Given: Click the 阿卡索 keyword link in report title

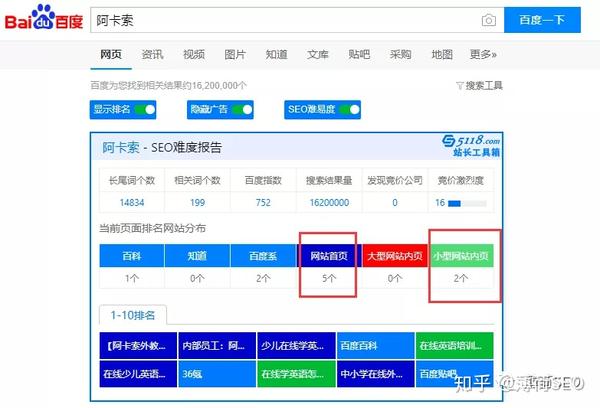Looking at the screenshot, I should [121, 147].
